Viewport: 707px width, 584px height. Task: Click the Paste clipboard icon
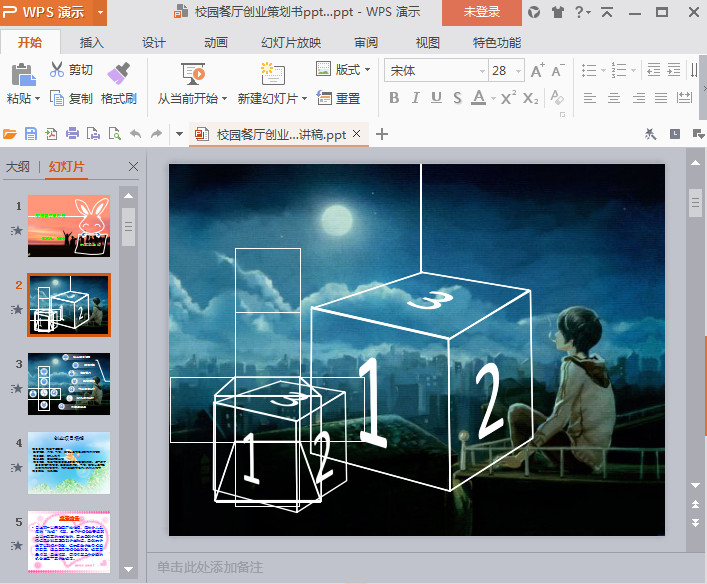pyautogui.click(x=23, y=74)
